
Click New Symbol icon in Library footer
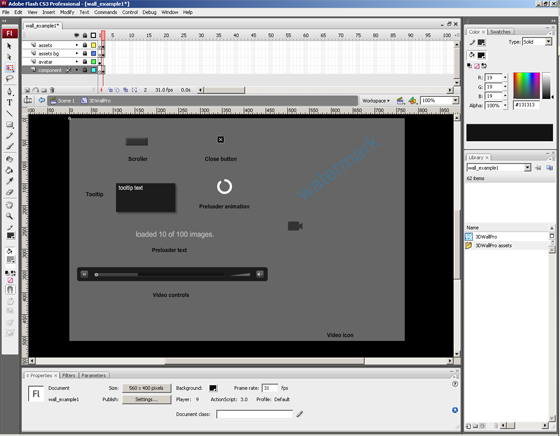point(468,426)
